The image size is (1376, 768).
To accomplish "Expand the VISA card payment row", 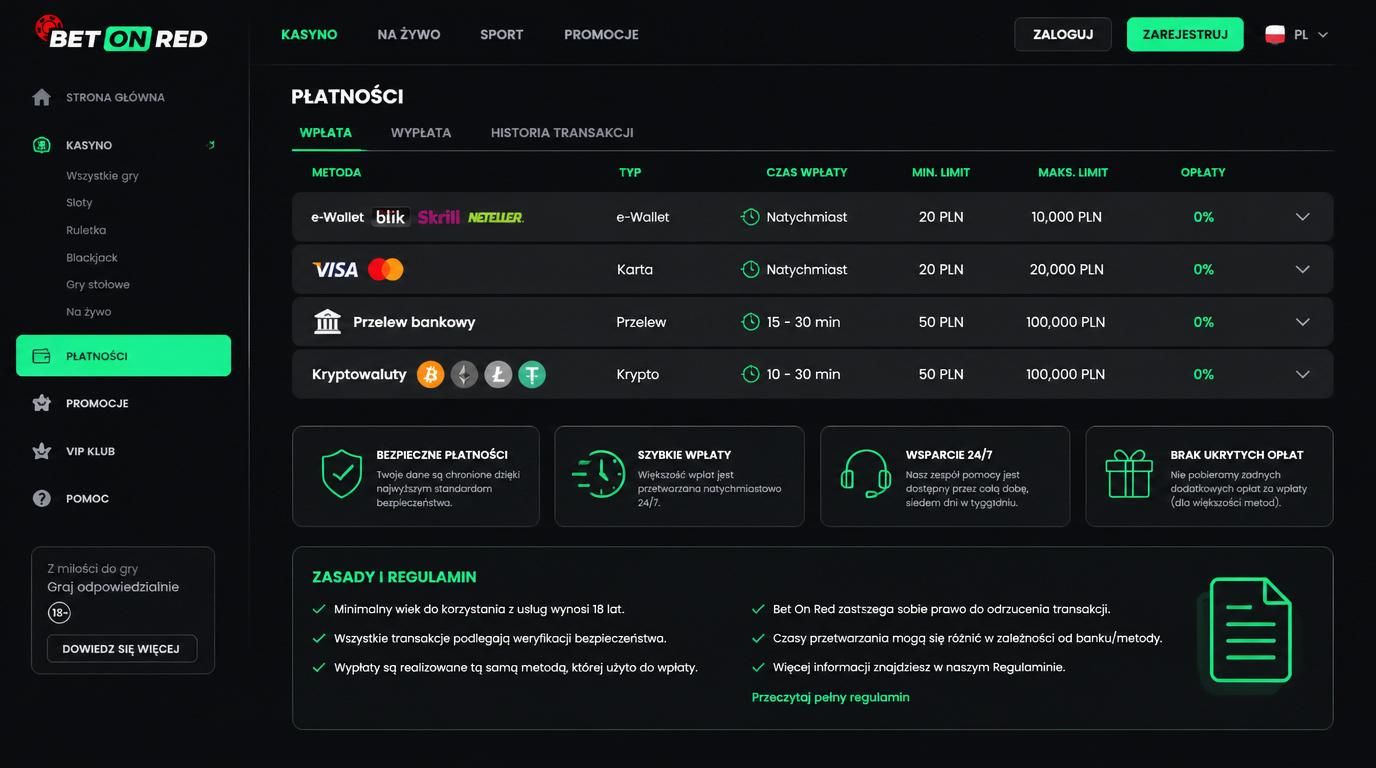I will click(x=1302, y=269).
